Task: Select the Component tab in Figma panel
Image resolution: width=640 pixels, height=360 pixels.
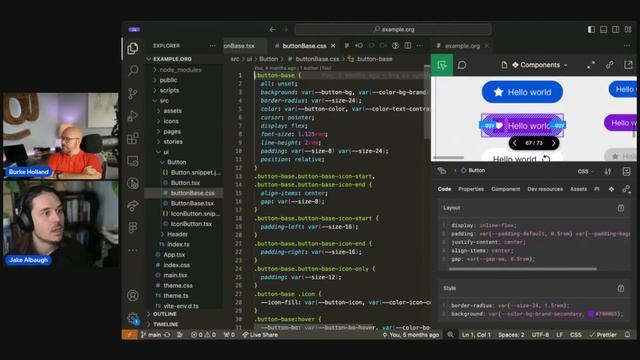Action: [x=505, y=189]
